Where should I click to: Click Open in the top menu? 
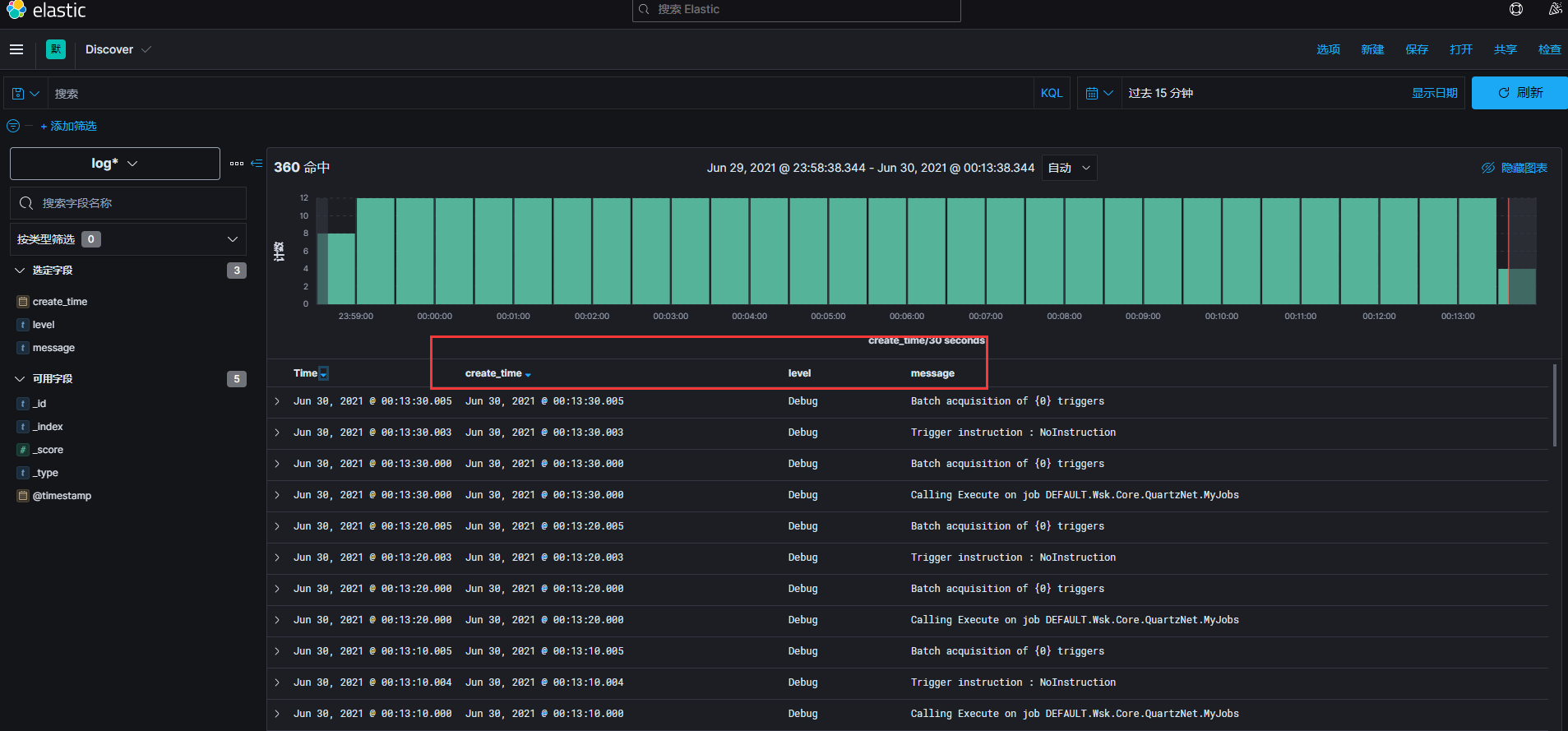[x=1461, y=49]
